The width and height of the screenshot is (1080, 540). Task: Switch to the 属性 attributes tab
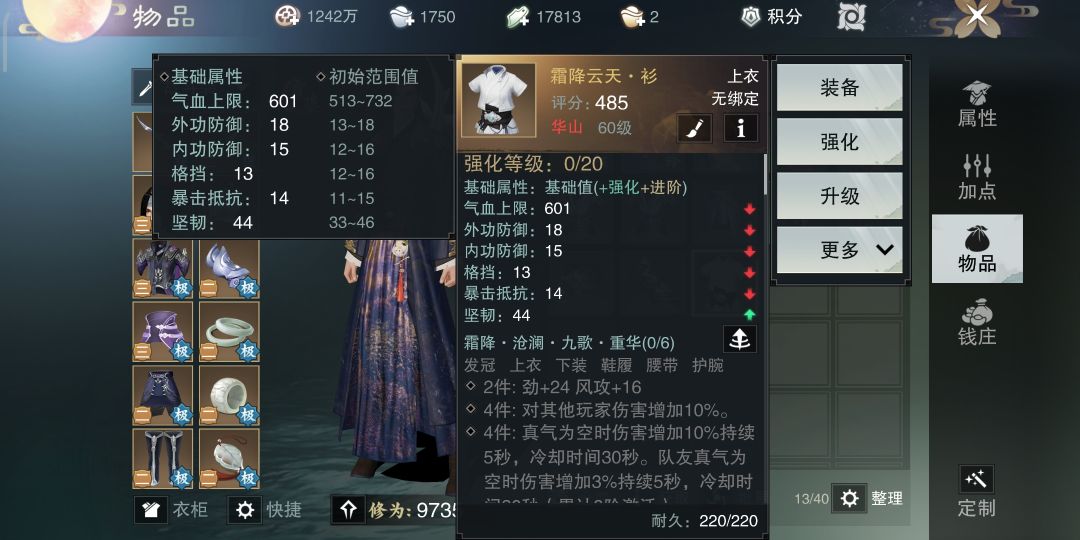click(x=977, y=104)
